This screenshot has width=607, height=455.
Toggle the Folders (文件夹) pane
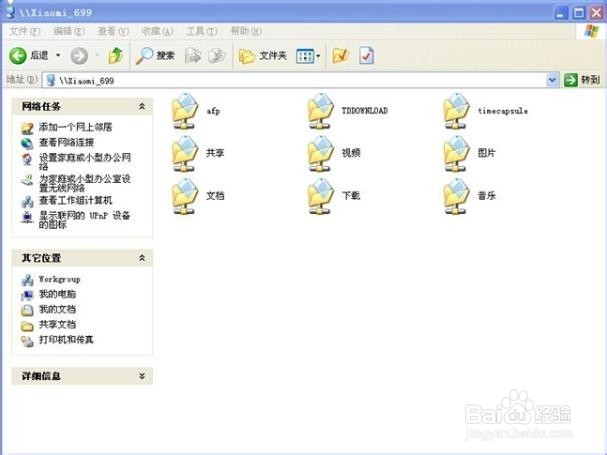click(x=262, y=56)
